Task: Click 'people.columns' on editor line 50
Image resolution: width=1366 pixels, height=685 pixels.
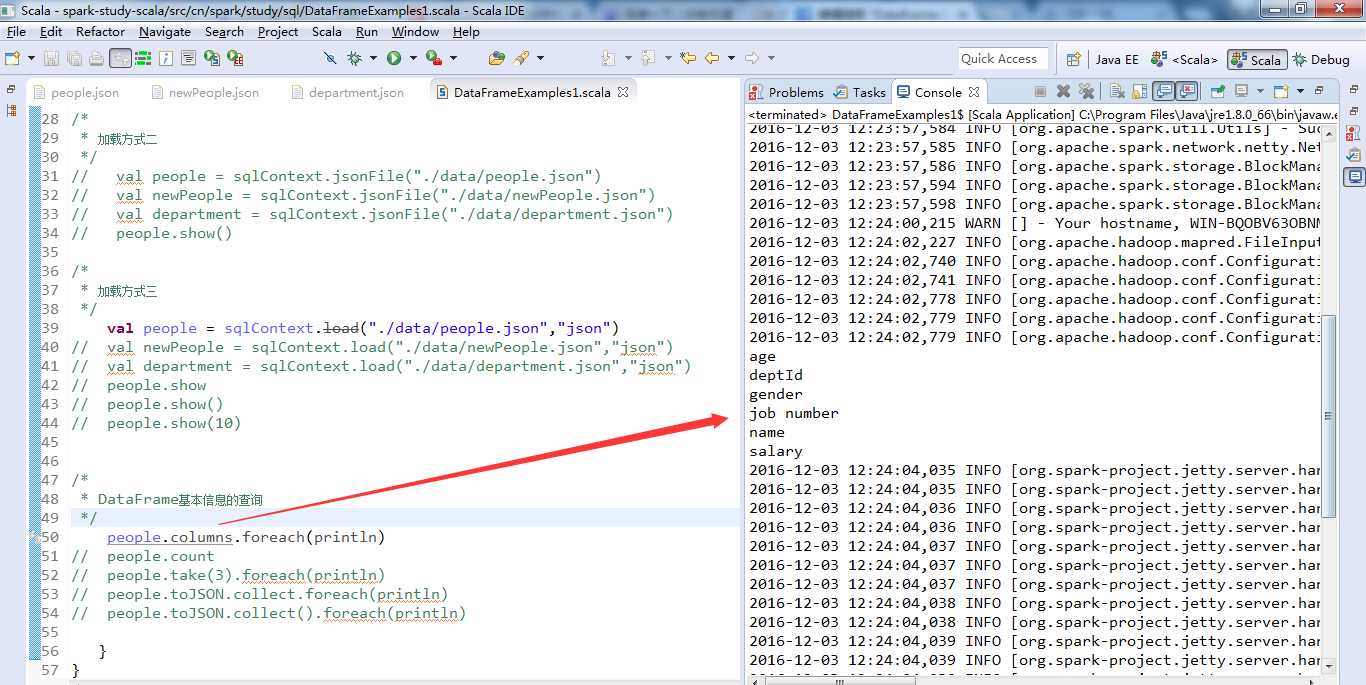Action: 170,537
